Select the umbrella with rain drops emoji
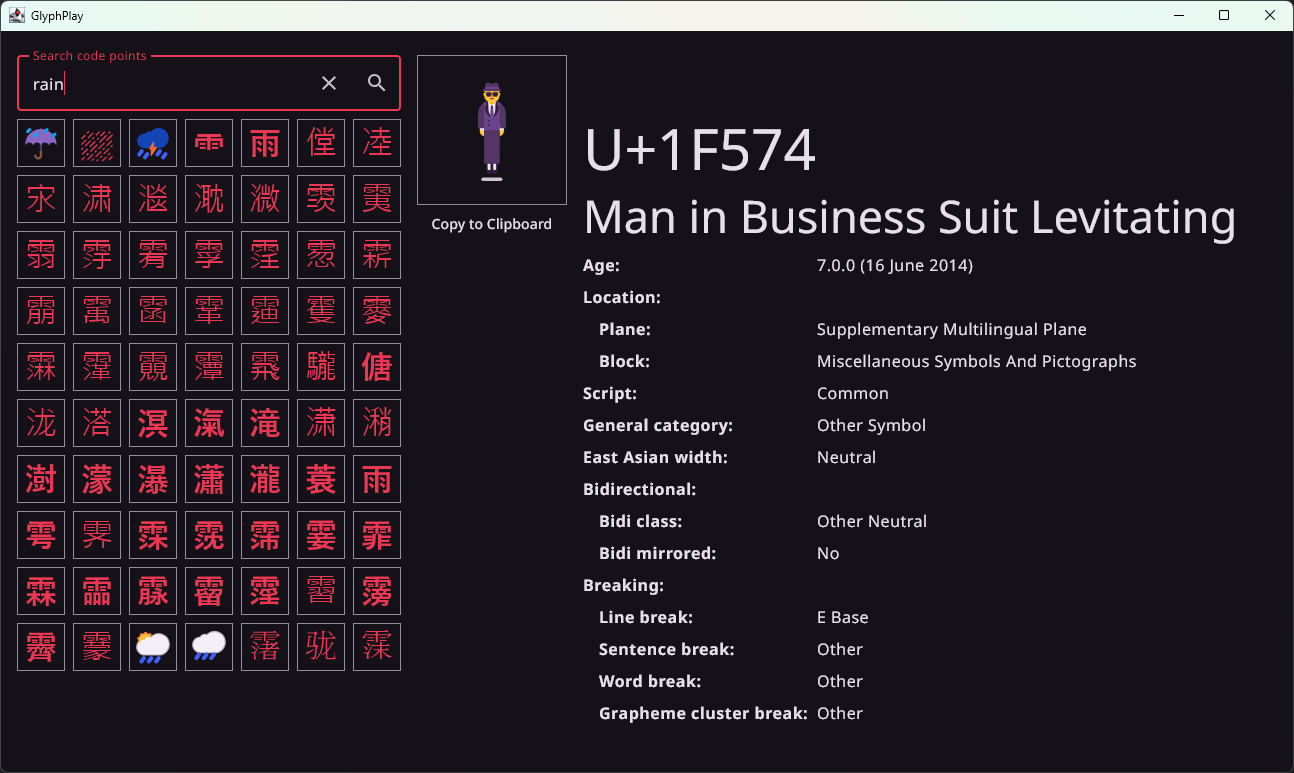 [41, 143]
